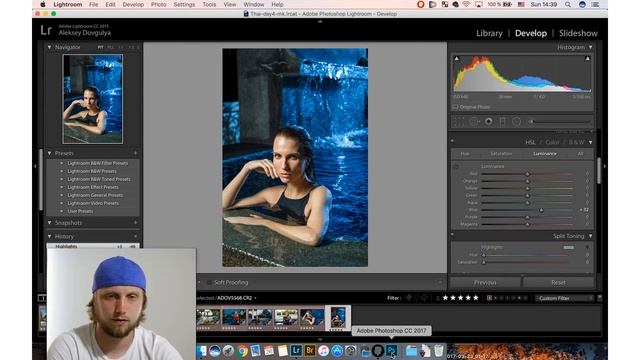The height and width of the screenshot is (360, 640).
Task: Open the Settings menu
Action: [x=184, y=4]
